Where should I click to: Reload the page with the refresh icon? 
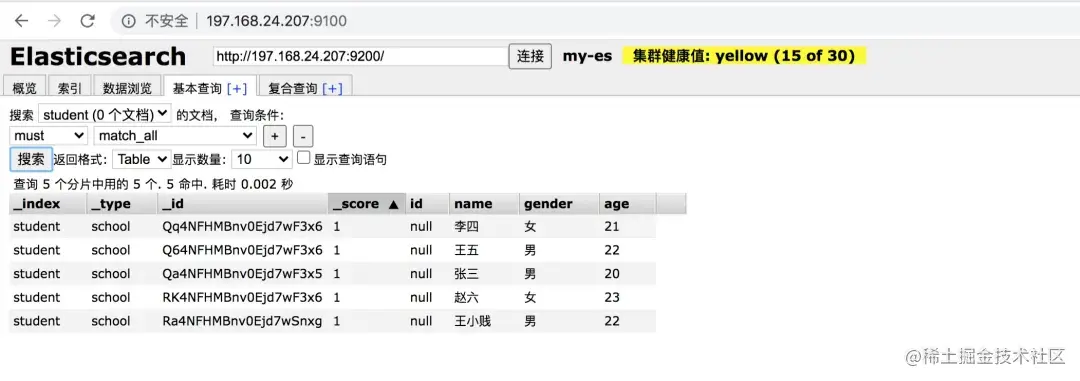tap(87, 21)
